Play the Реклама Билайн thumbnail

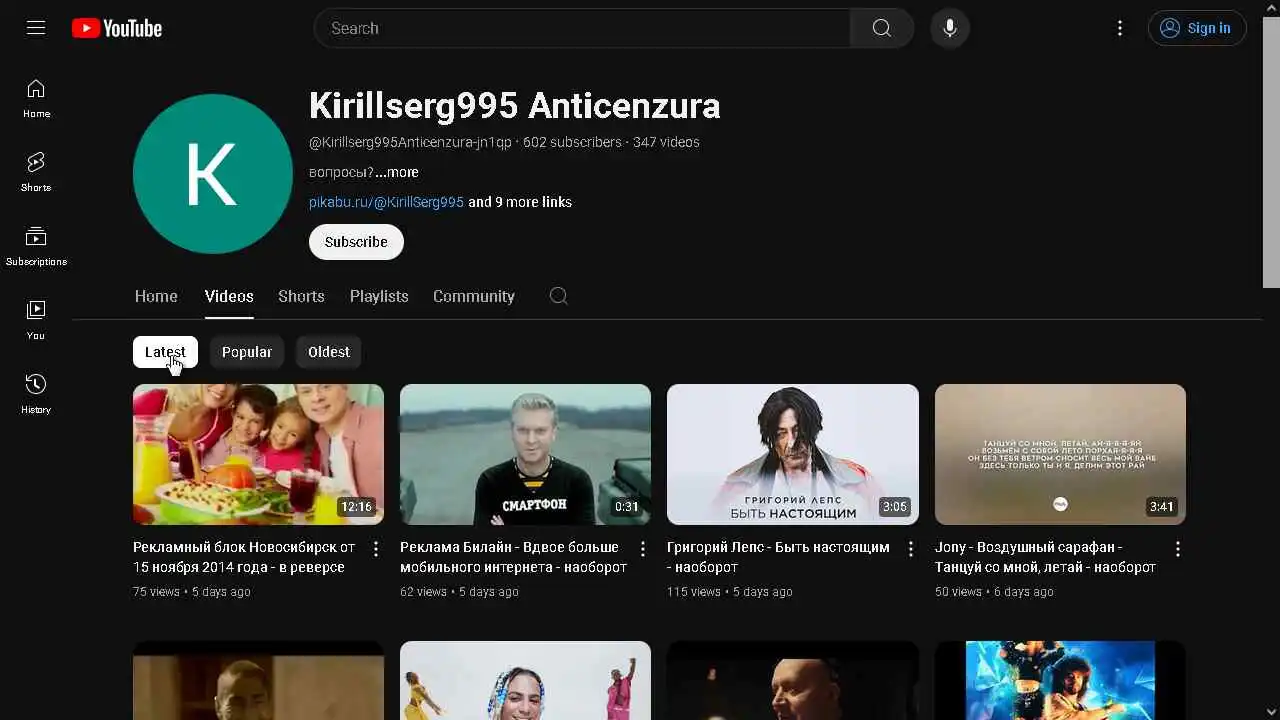pos(525,454)
